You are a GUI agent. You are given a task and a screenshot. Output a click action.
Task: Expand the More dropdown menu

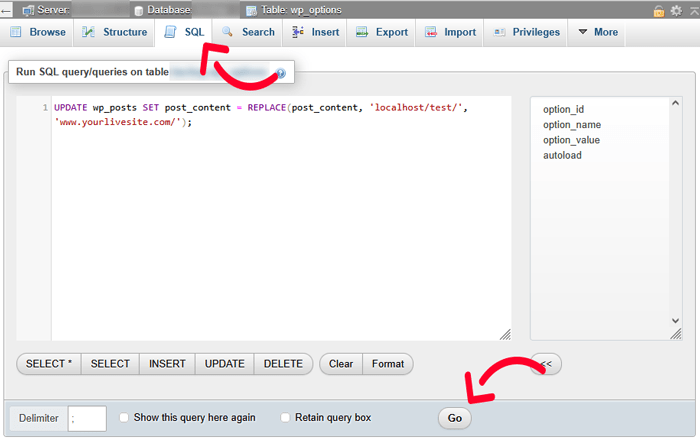click(597, 32)
